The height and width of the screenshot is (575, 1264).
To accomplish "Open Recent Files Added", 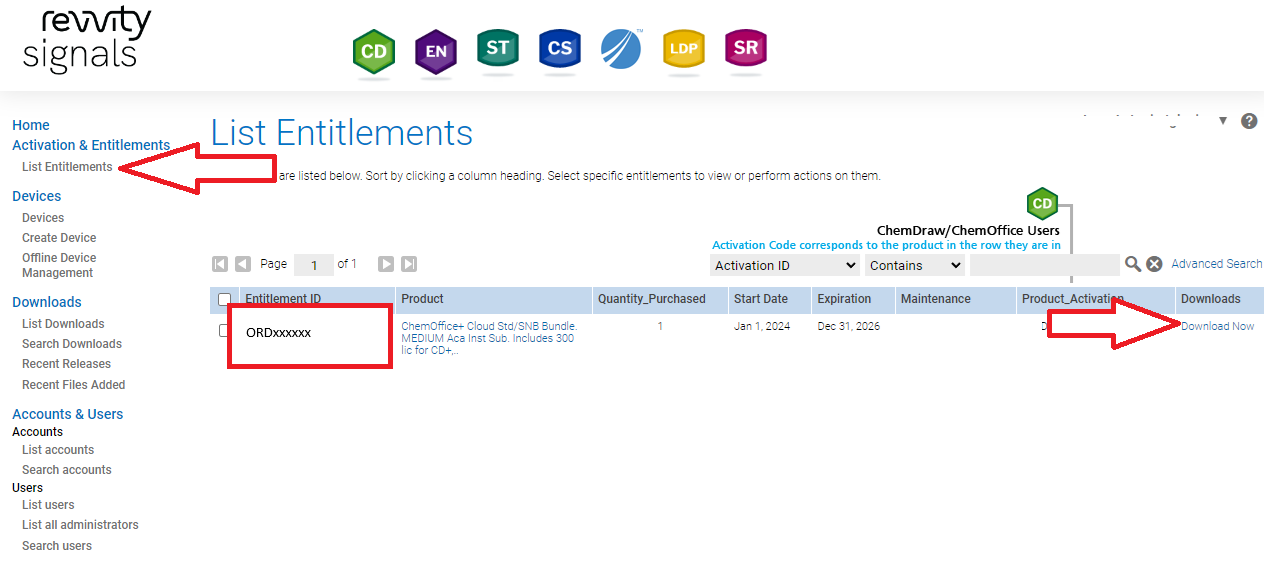I will pos(74,385).
